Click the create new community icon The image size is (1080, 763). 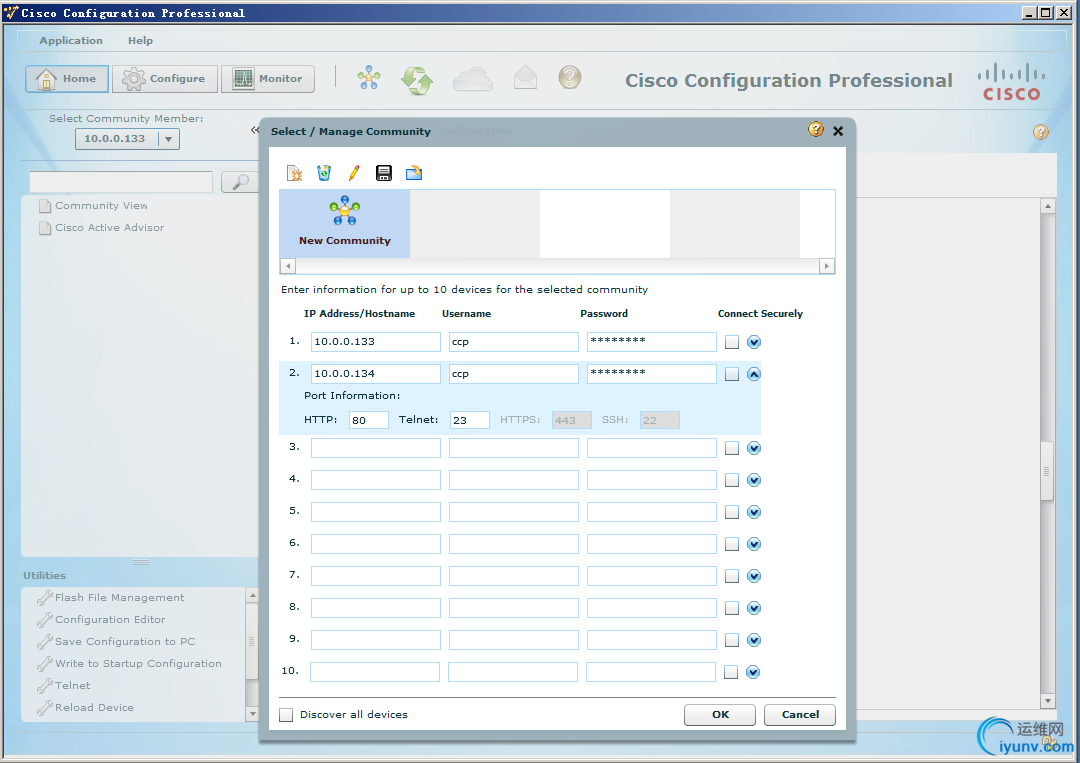(x=295, y=173)
